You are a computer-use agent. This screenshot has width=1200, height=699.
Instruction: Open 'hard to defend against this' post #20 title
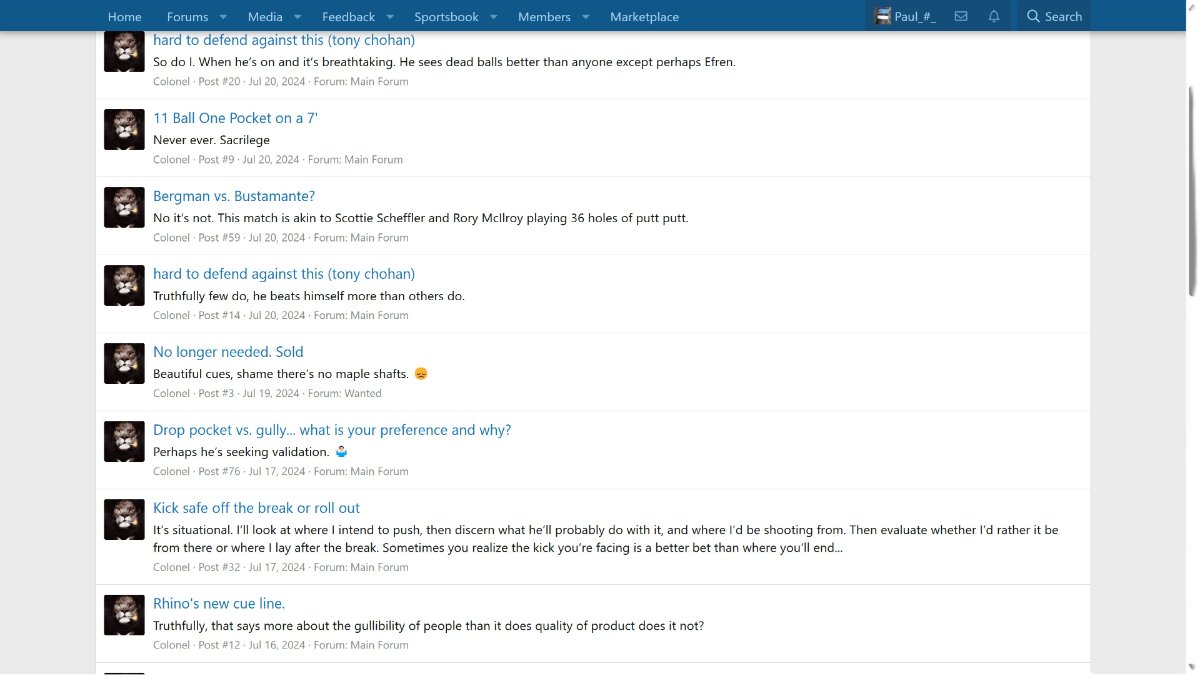(284, 40)
